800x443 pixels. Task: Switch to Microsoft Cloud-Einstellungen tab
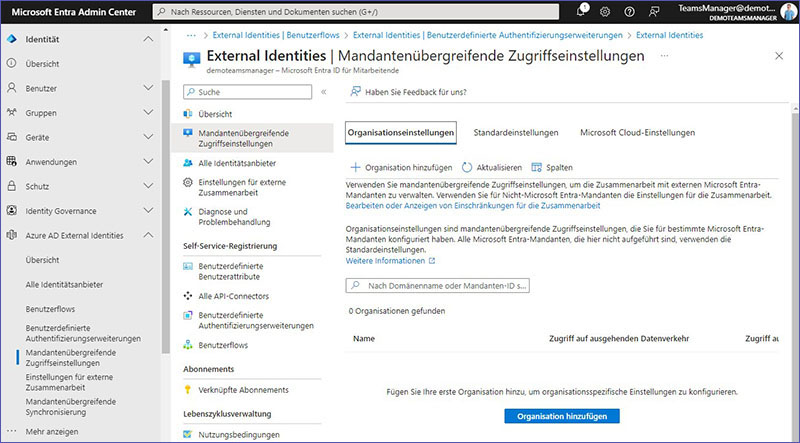coord(637,132)
